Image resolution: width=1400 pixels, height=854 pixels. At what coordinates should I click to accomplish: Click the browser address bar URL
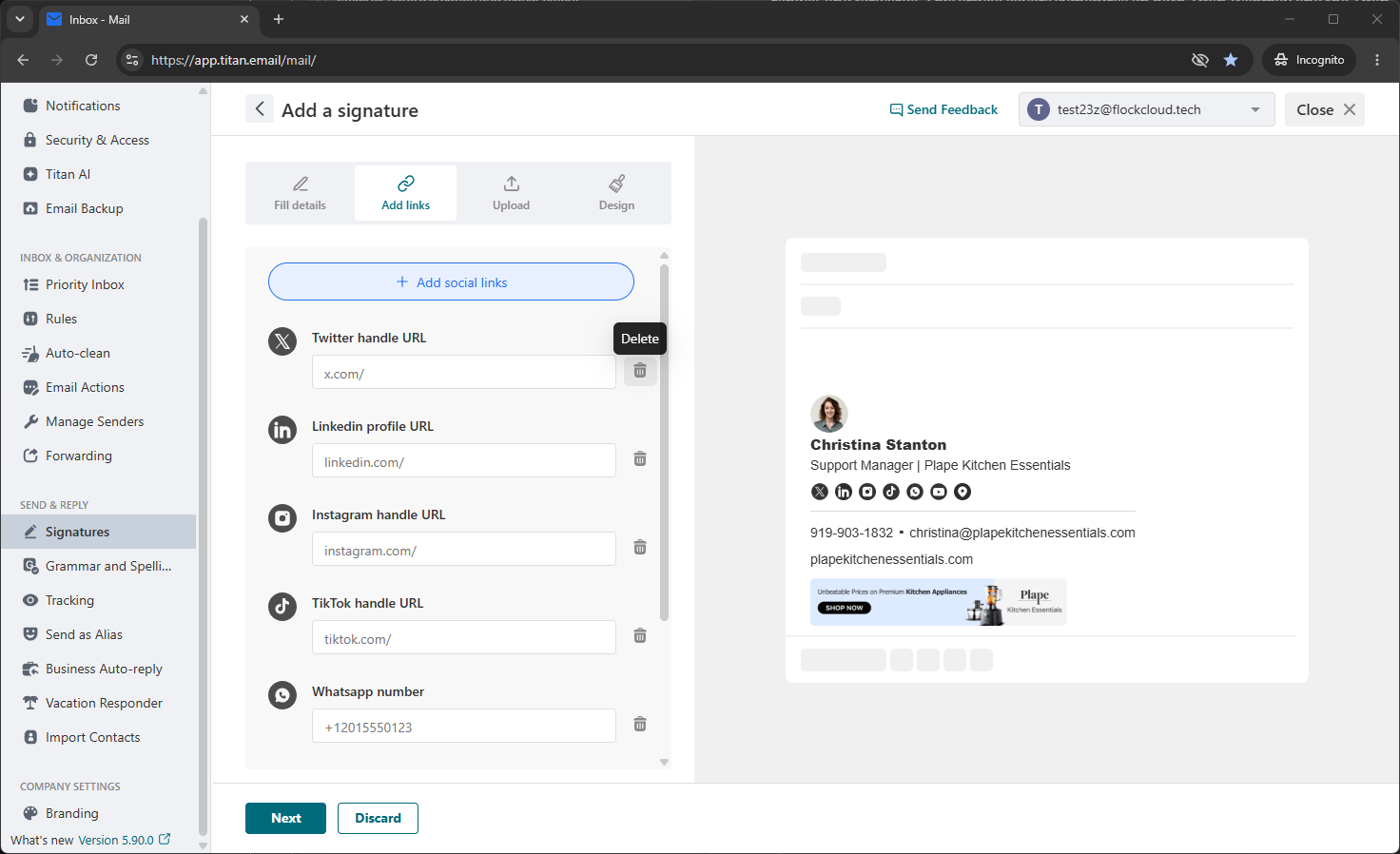(x=234, y=60)
